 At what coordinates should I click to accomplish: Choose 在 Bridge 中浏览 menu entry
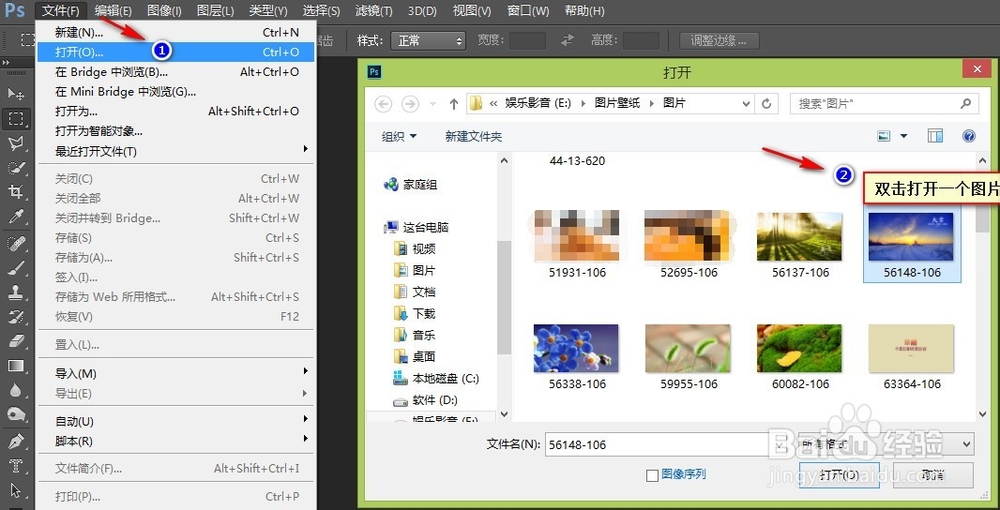(176, 72)
